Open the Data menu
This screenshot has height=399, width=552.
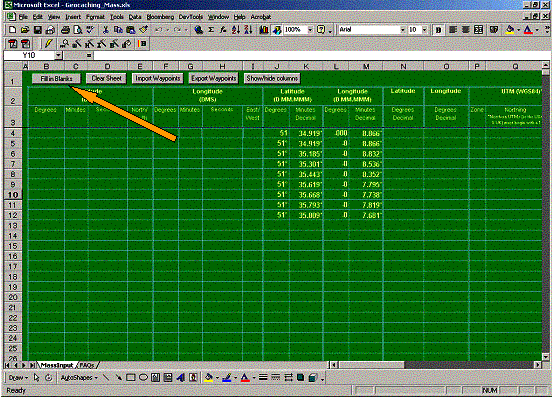click(135, 17)
